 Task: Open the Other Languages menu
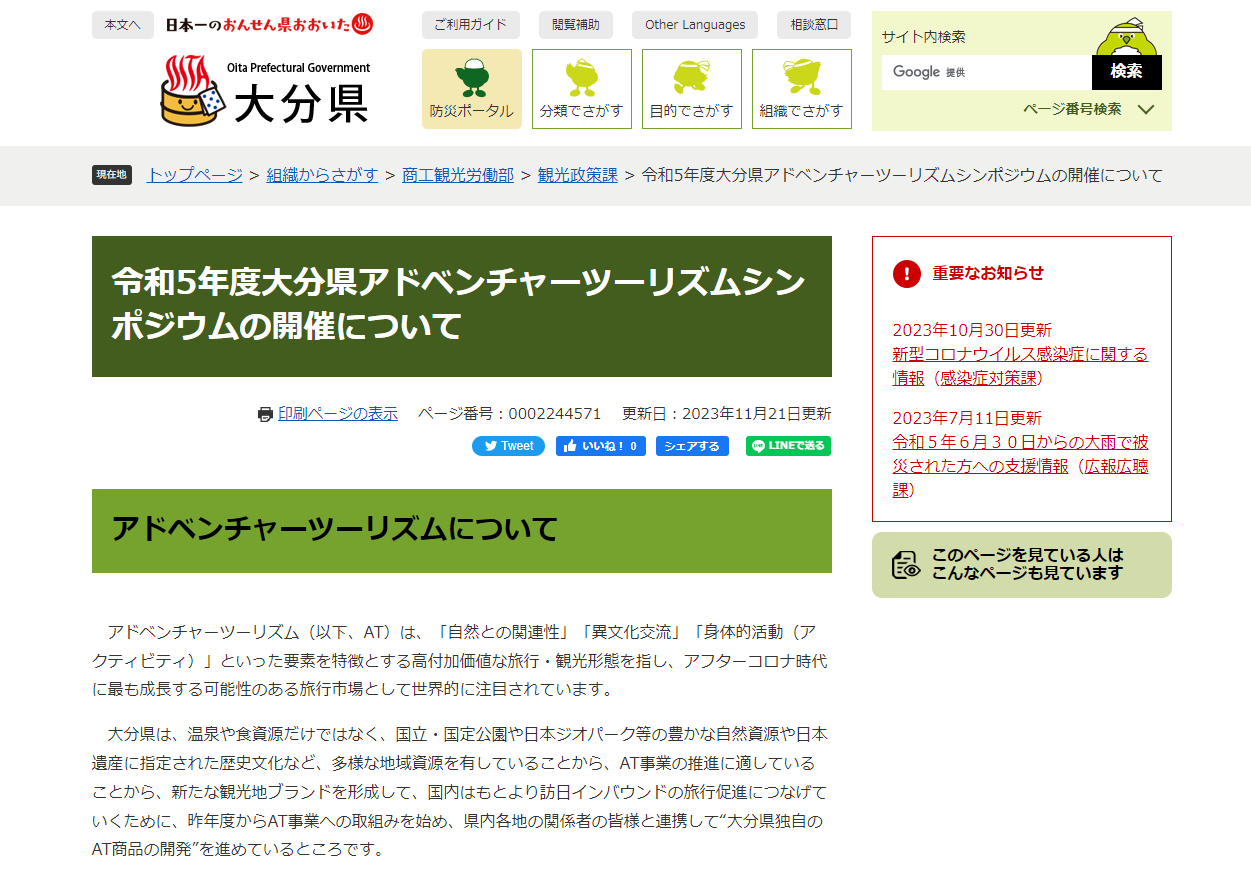(694, 25)
